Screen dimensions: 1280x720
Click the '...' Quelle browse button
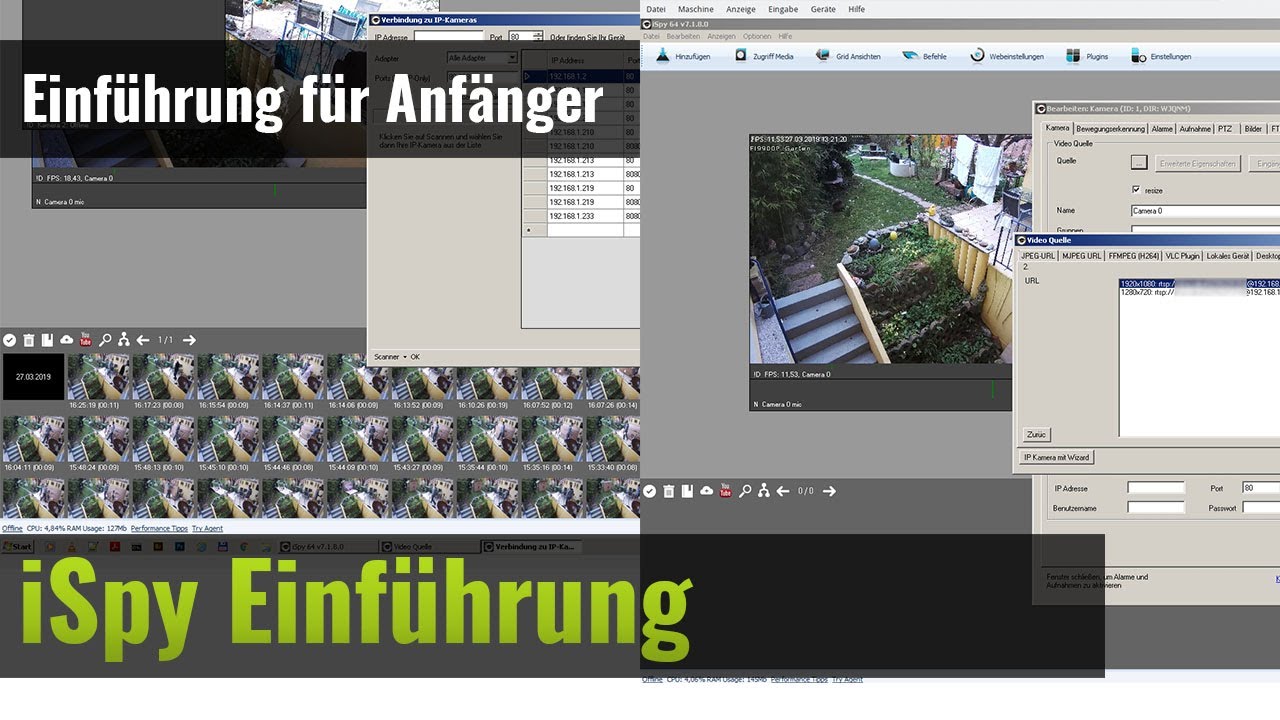pos(1139,162)
